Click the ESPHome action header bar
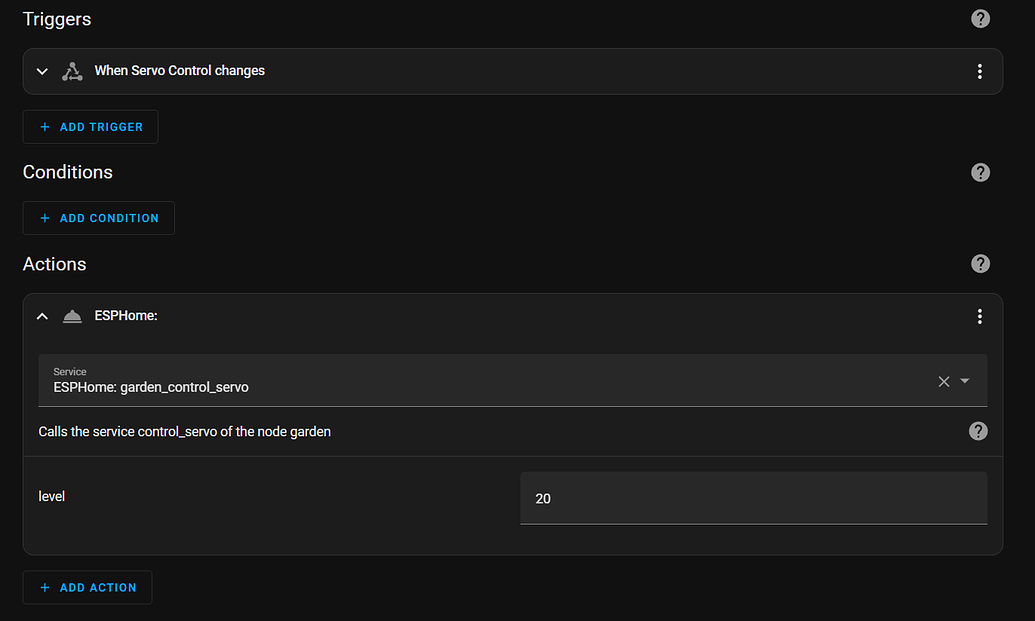1035x621 pixels. click(400, 315)
